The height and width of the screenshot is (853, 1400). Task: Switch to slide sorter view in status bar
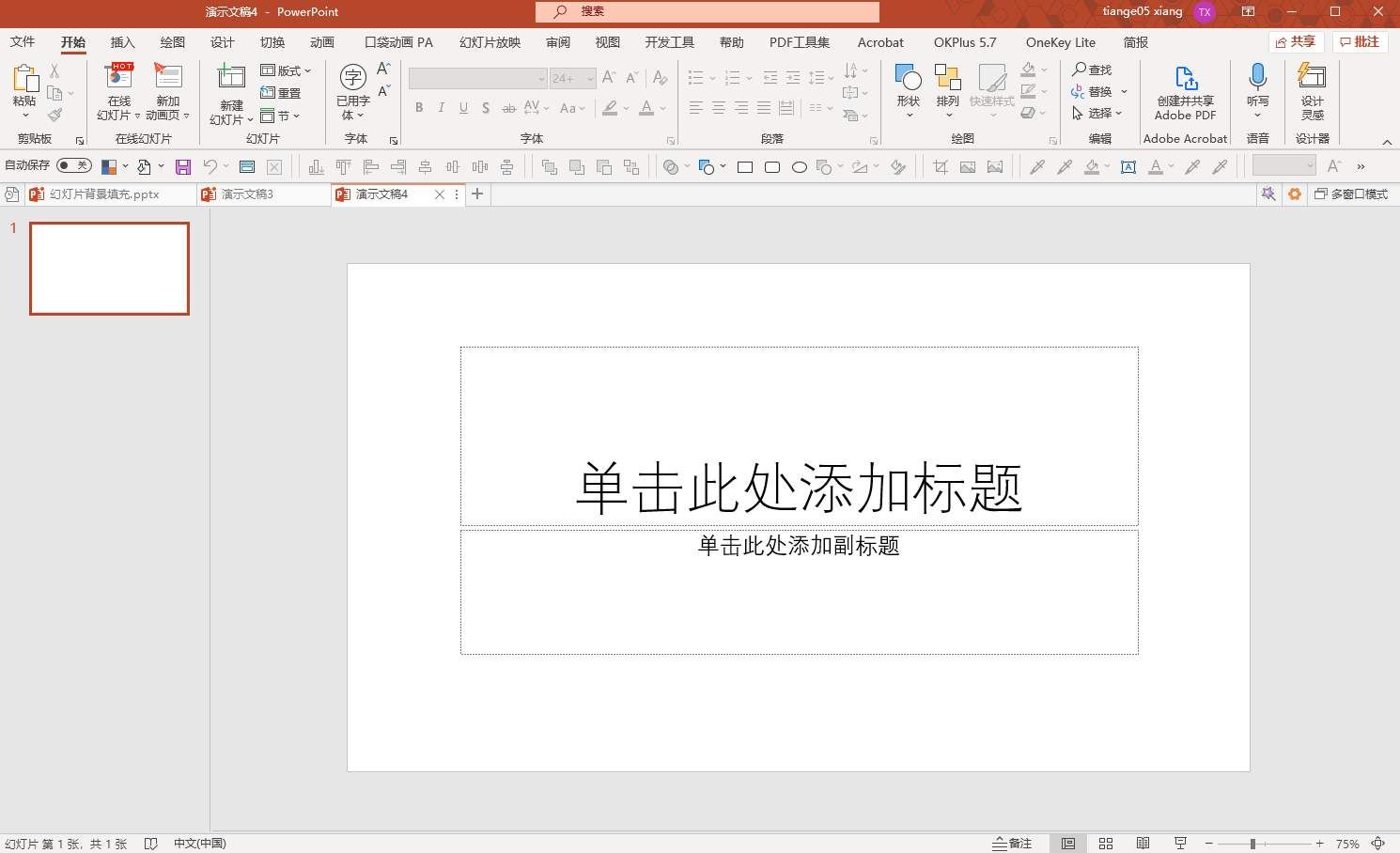[1106, 844]
